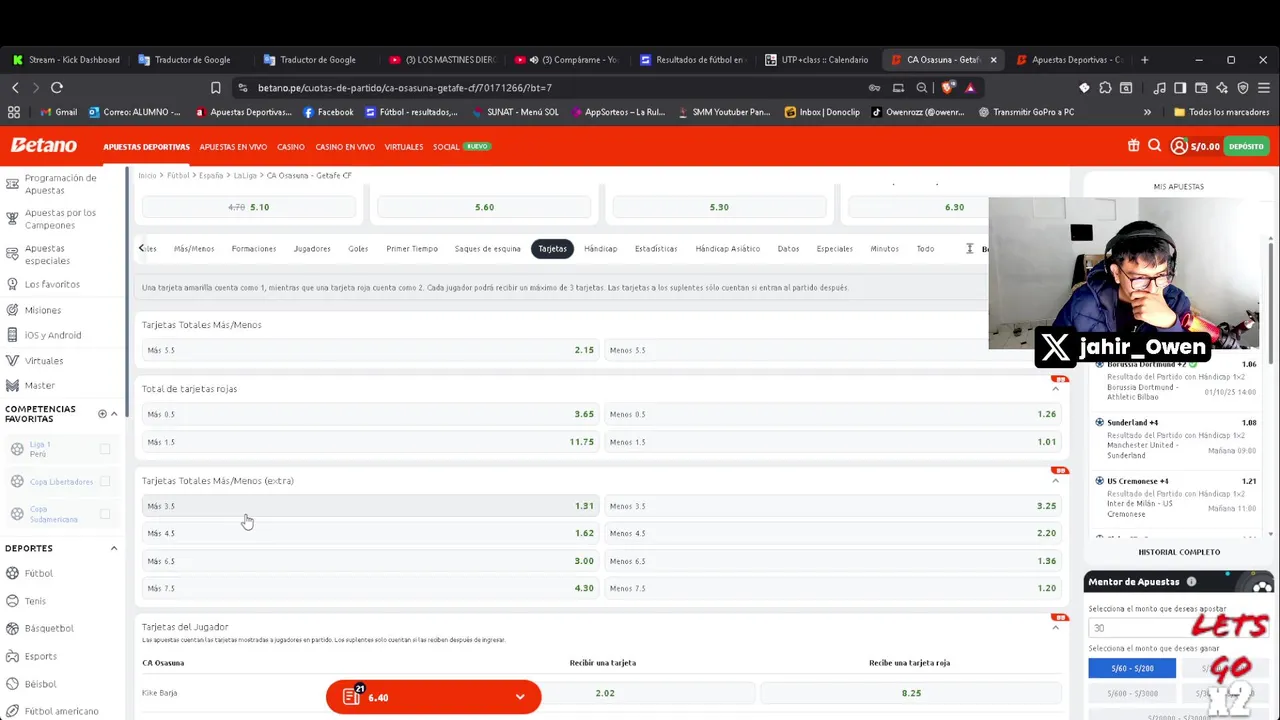
Task: Expand the bet slip chevron
Action: [520, 697]
